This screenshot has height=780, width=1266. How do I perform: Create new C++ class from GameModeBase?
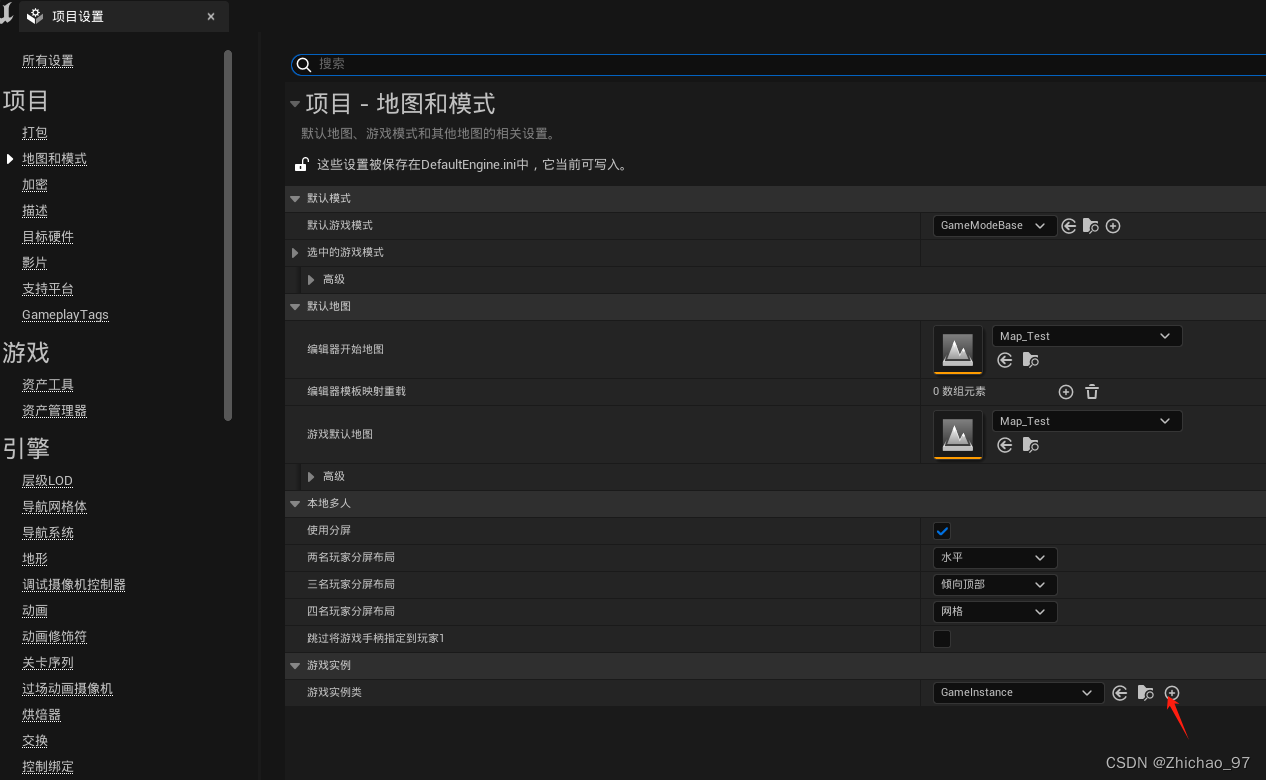point(1113,226)
